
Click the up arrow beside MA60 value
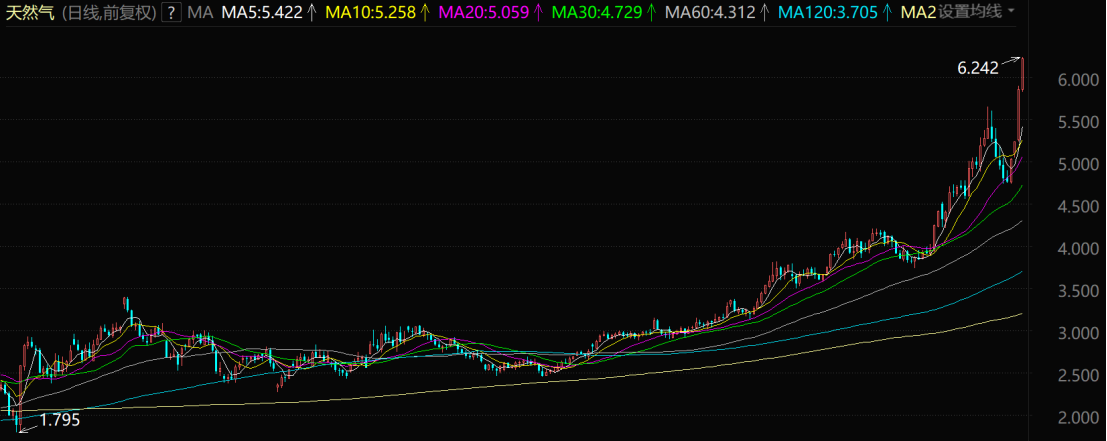click(x=762, y=13)
